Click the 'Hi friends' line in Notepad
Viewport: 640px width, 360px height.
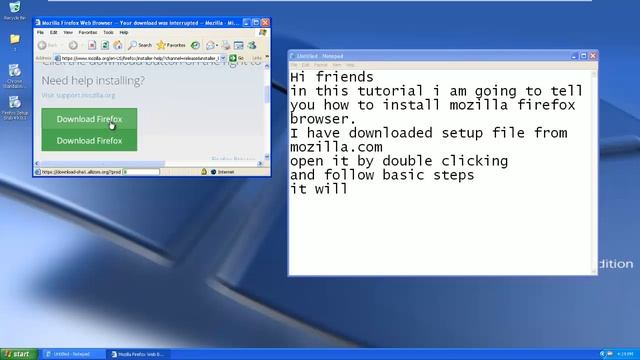pyautogui.click(x=332, y=77)
